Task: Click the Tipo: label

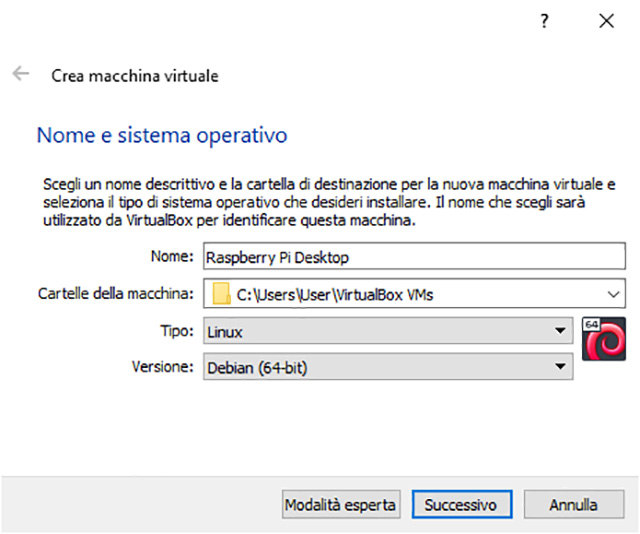Action: pyautogui.click(x=178, y=331)
